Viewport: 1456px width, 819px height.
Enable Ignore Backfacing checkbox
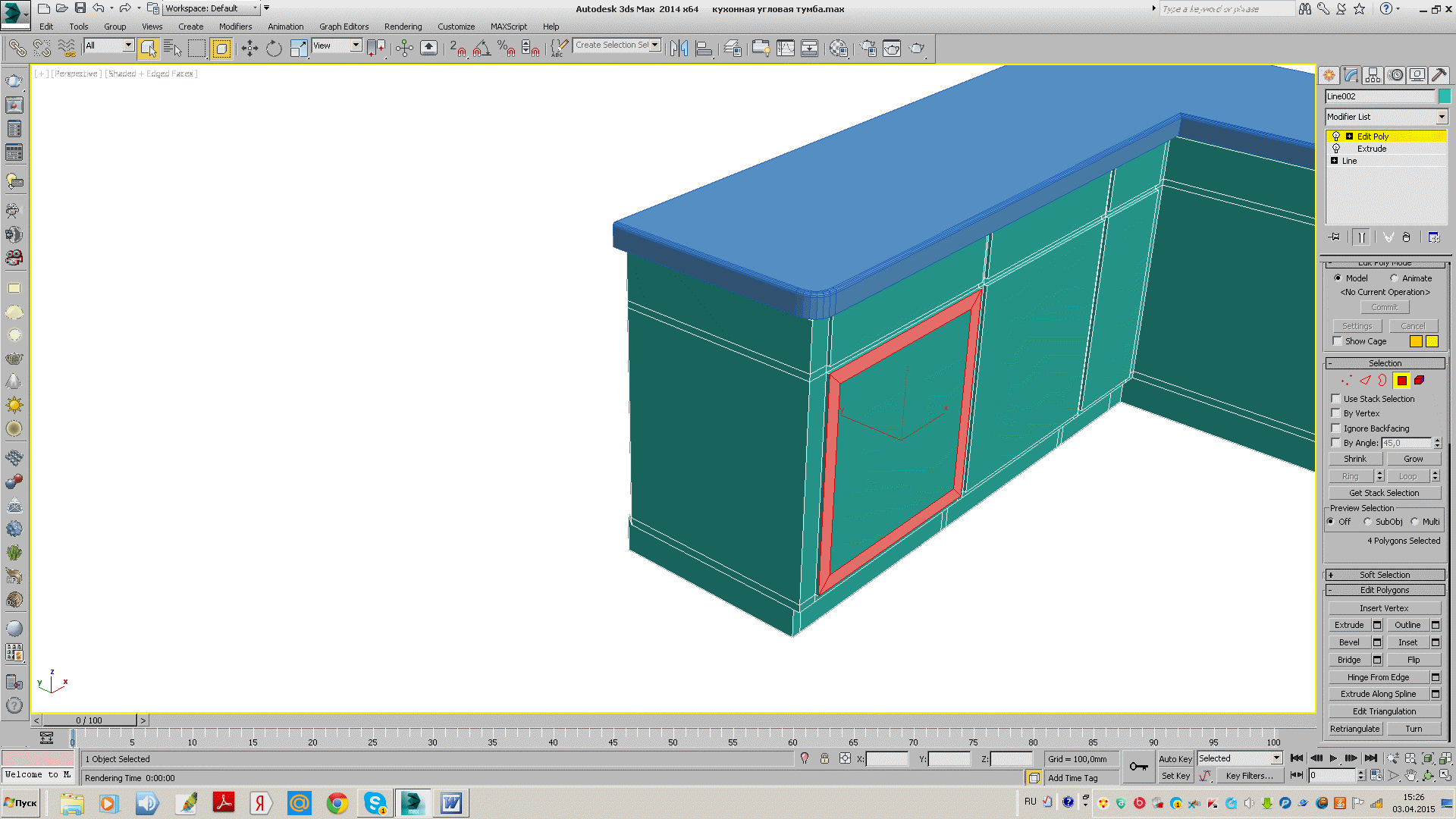tap(1336, 428)
